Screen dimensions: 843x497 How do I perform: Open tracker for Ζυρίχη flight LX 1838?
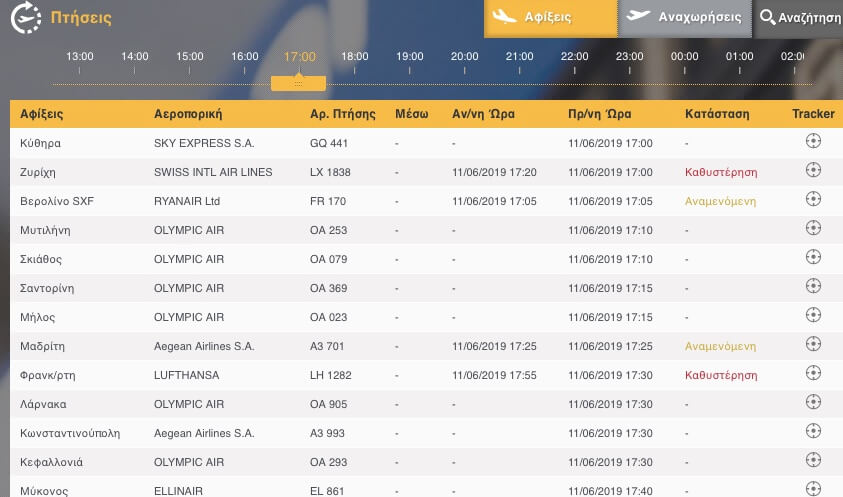click(813, 170)
